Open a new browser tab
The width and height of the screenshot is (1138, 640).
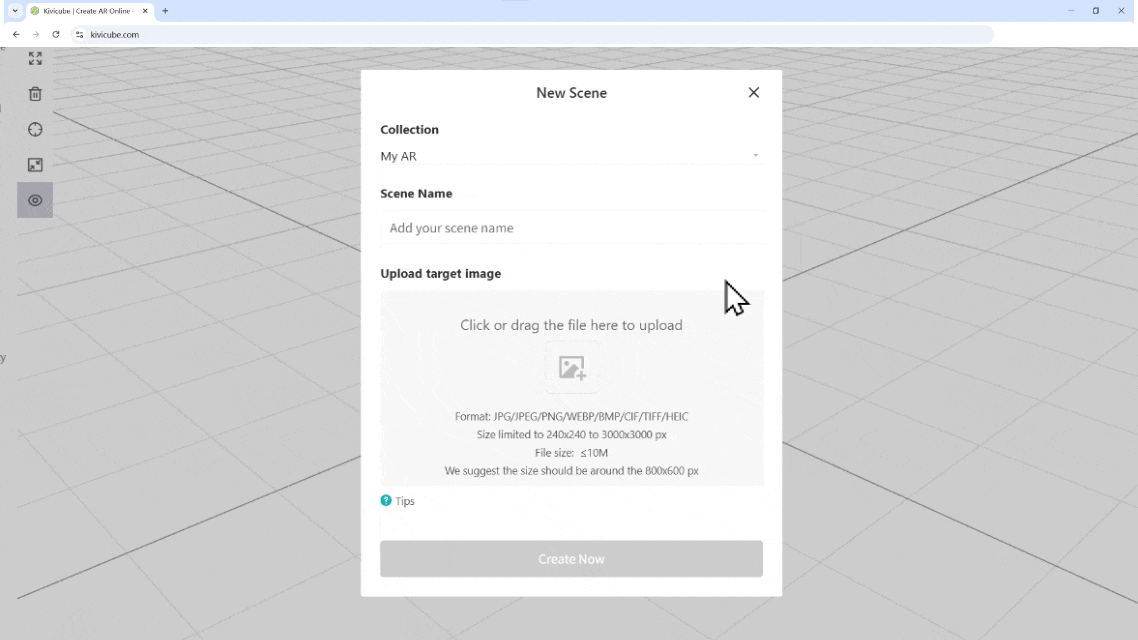(x=165, y=11)
